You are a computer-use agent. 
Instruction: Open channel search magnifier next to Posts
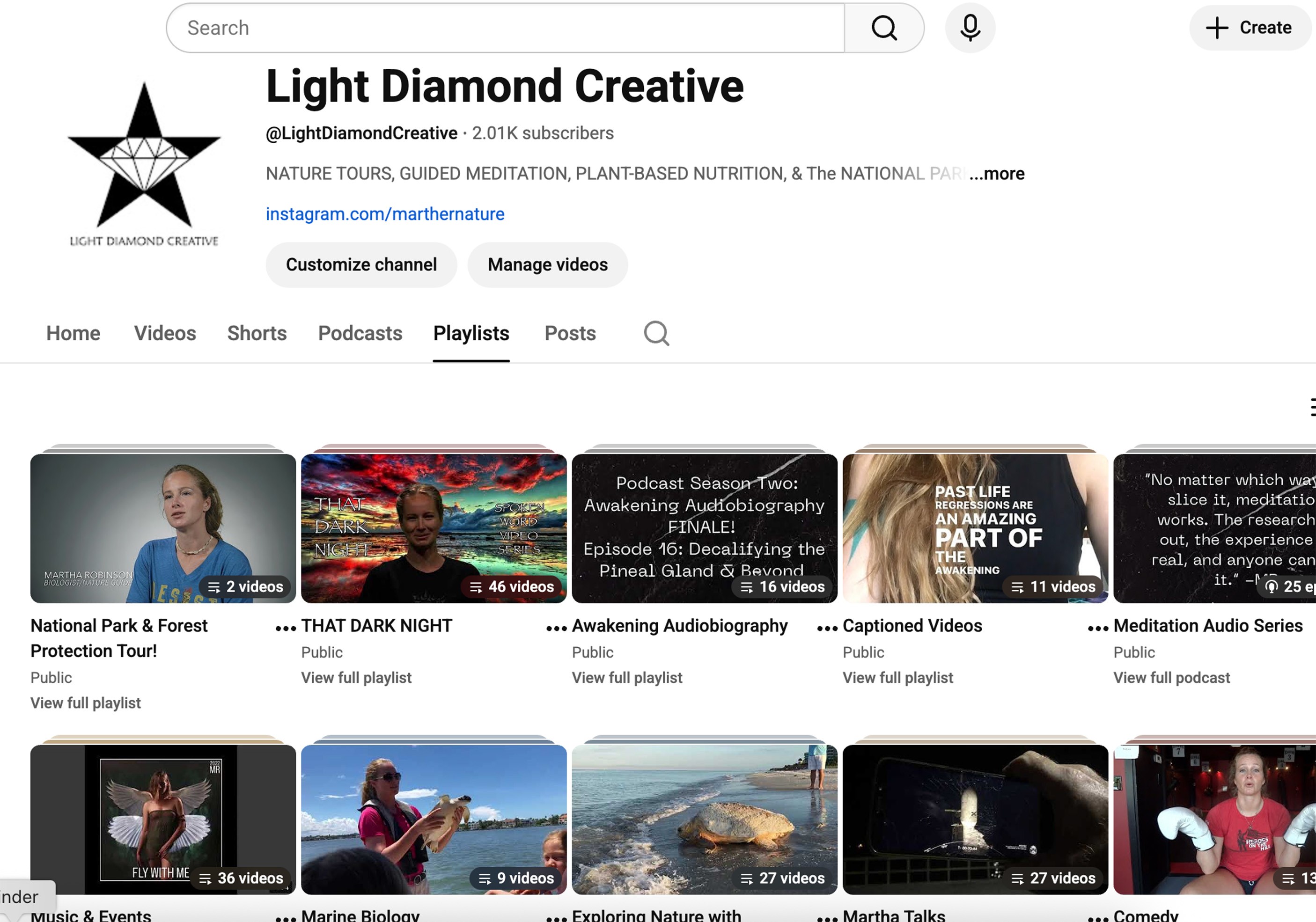tap(656, 333)
